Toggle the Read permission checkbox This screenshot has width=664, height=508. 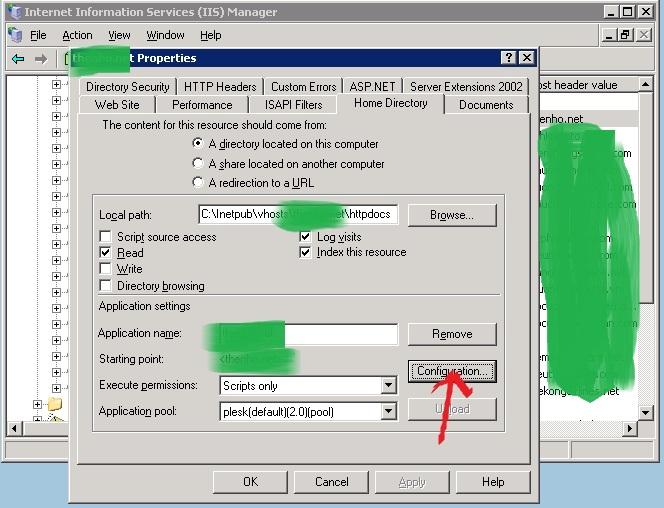(x=105, y=253)
